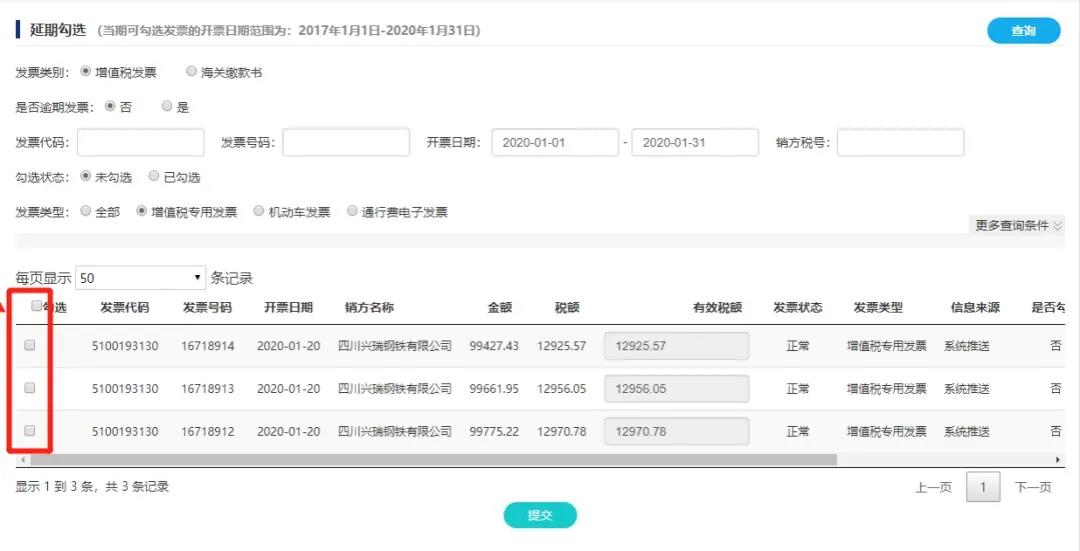Click the green 提交 submit button
Viewport: 1080px width, 551px height.
point(539,515)
